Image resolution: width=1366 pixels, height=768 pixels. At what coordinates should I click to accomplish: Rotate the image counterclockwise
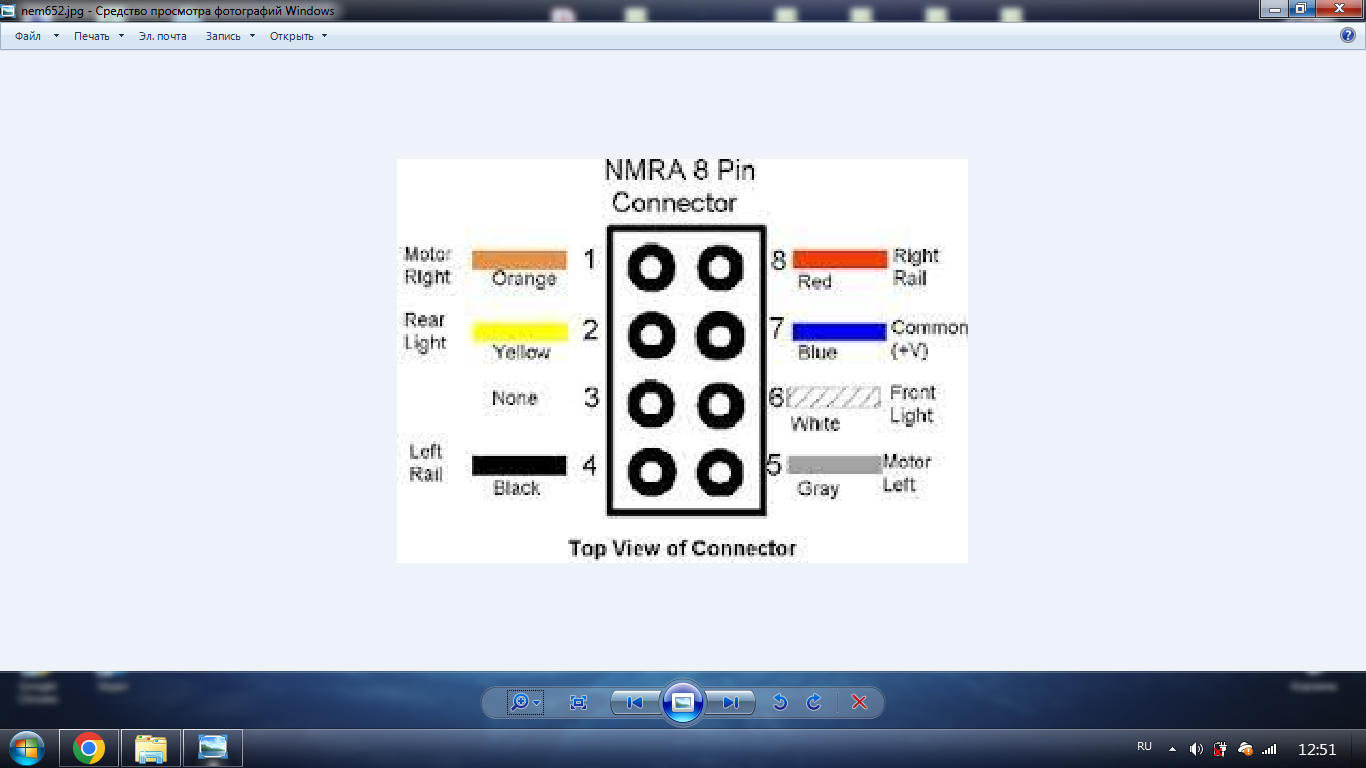point(780,703)
